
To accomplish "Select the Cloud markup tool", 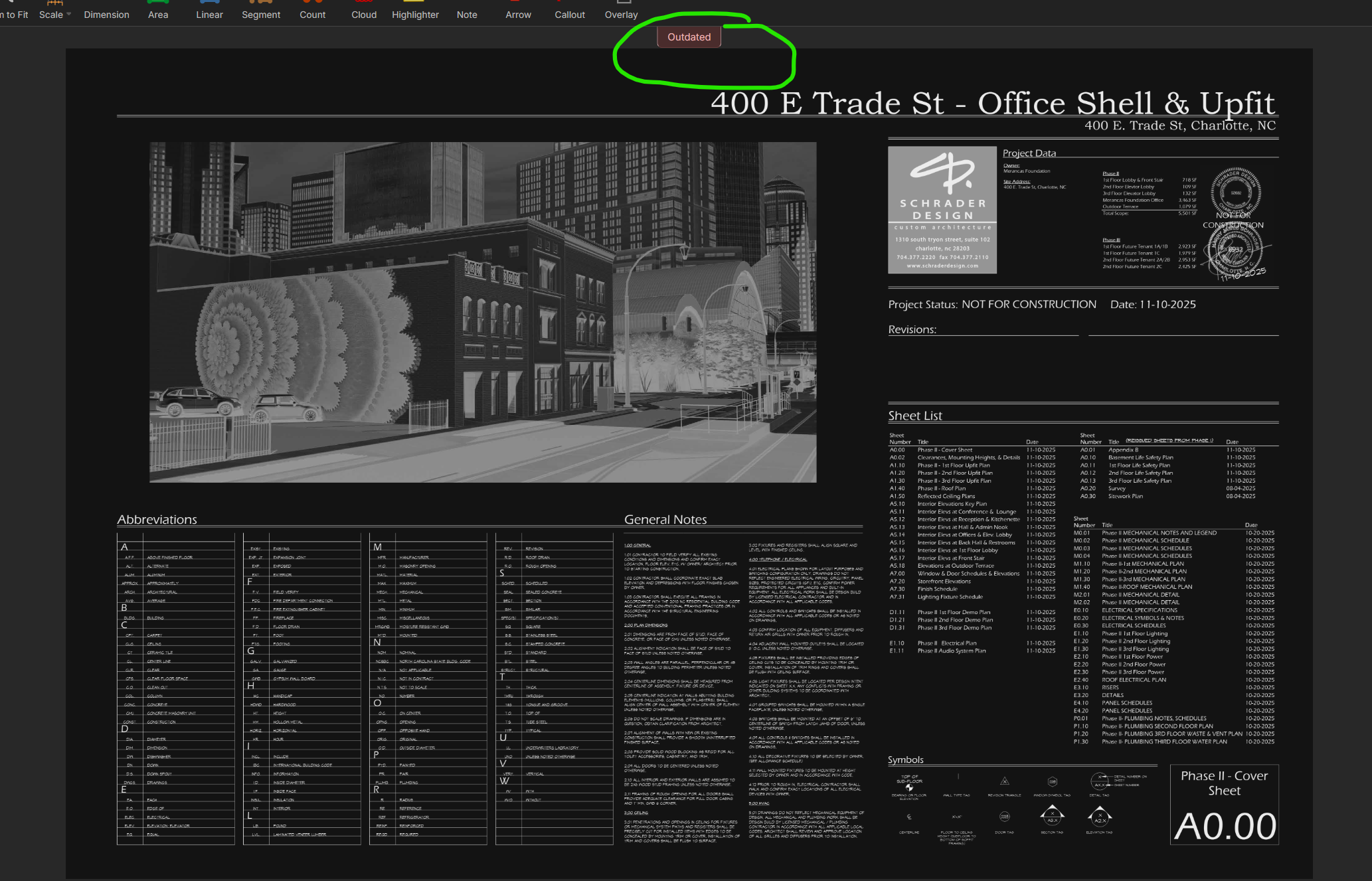I will tap(364, 14).
